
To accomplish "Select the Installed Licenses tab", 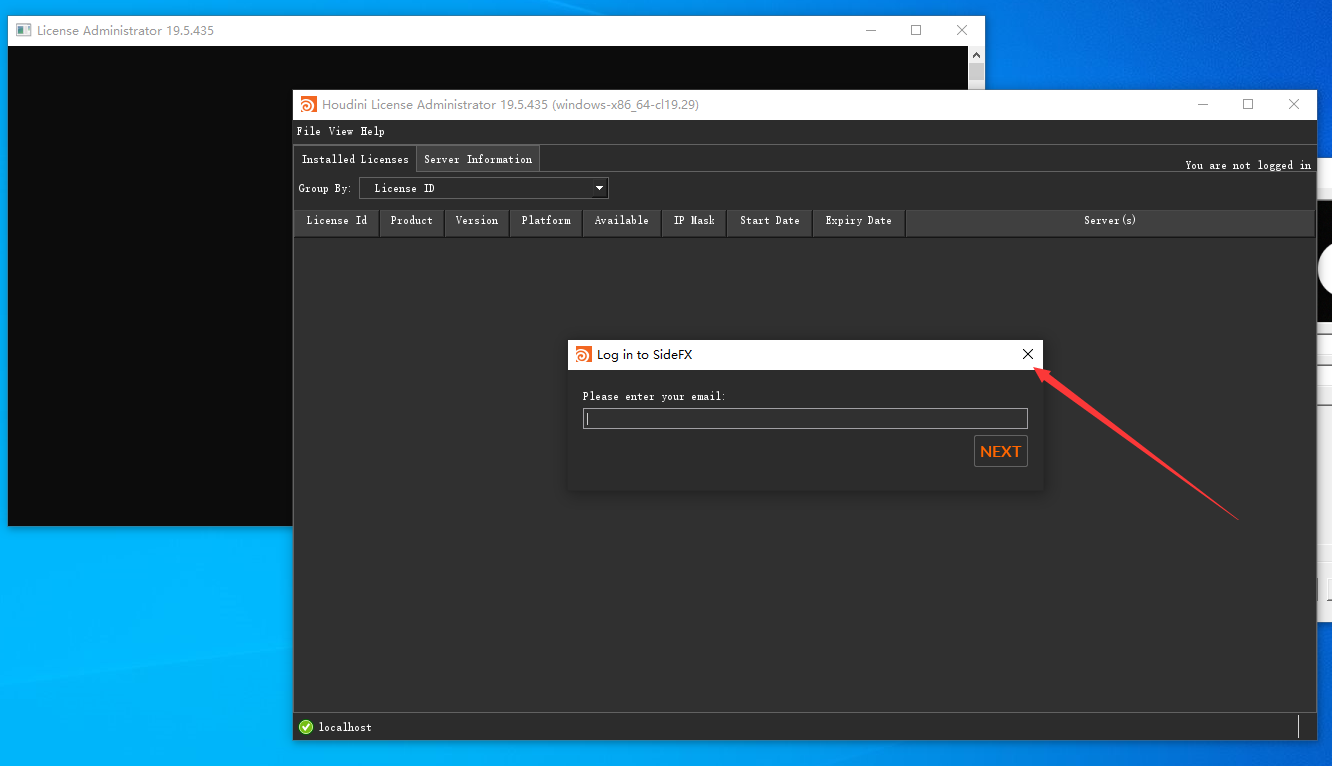I will pyautogui.click(x=355, y=159).
